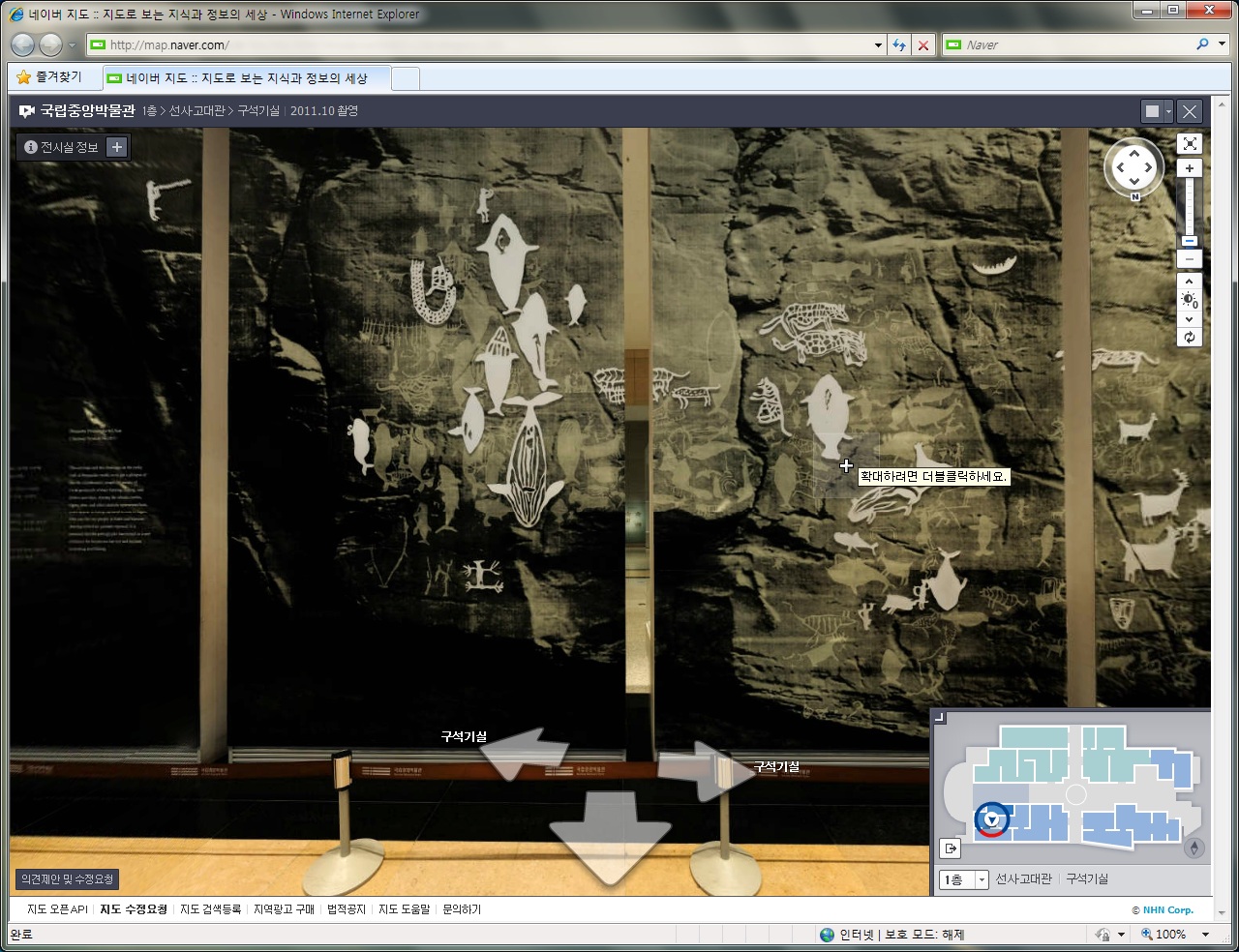Open a new browser tab

[x=406, y=78]
